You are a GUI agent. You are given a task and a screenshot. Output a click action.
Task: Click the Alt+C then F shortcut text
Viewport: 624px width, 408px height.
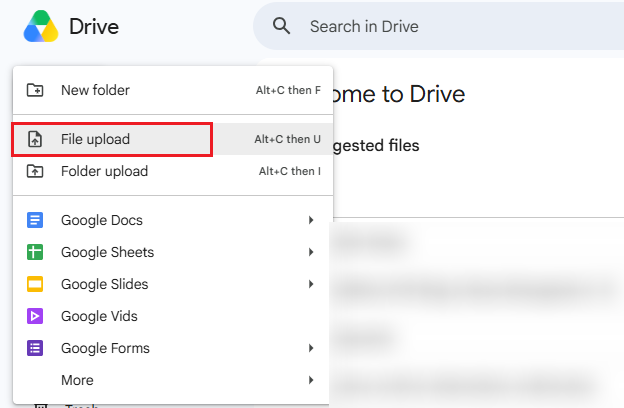288,90
